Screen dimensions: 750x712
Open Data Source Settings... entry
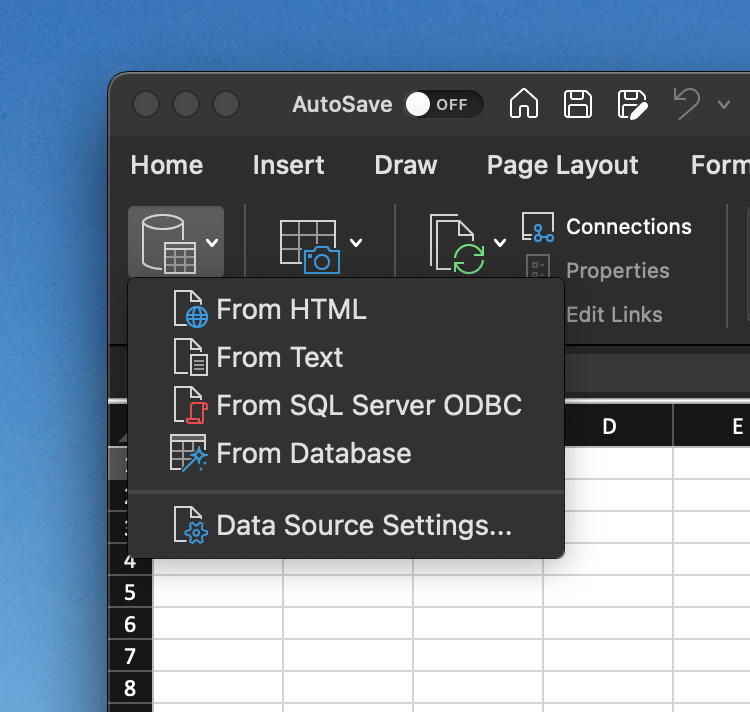pos(346,526)
